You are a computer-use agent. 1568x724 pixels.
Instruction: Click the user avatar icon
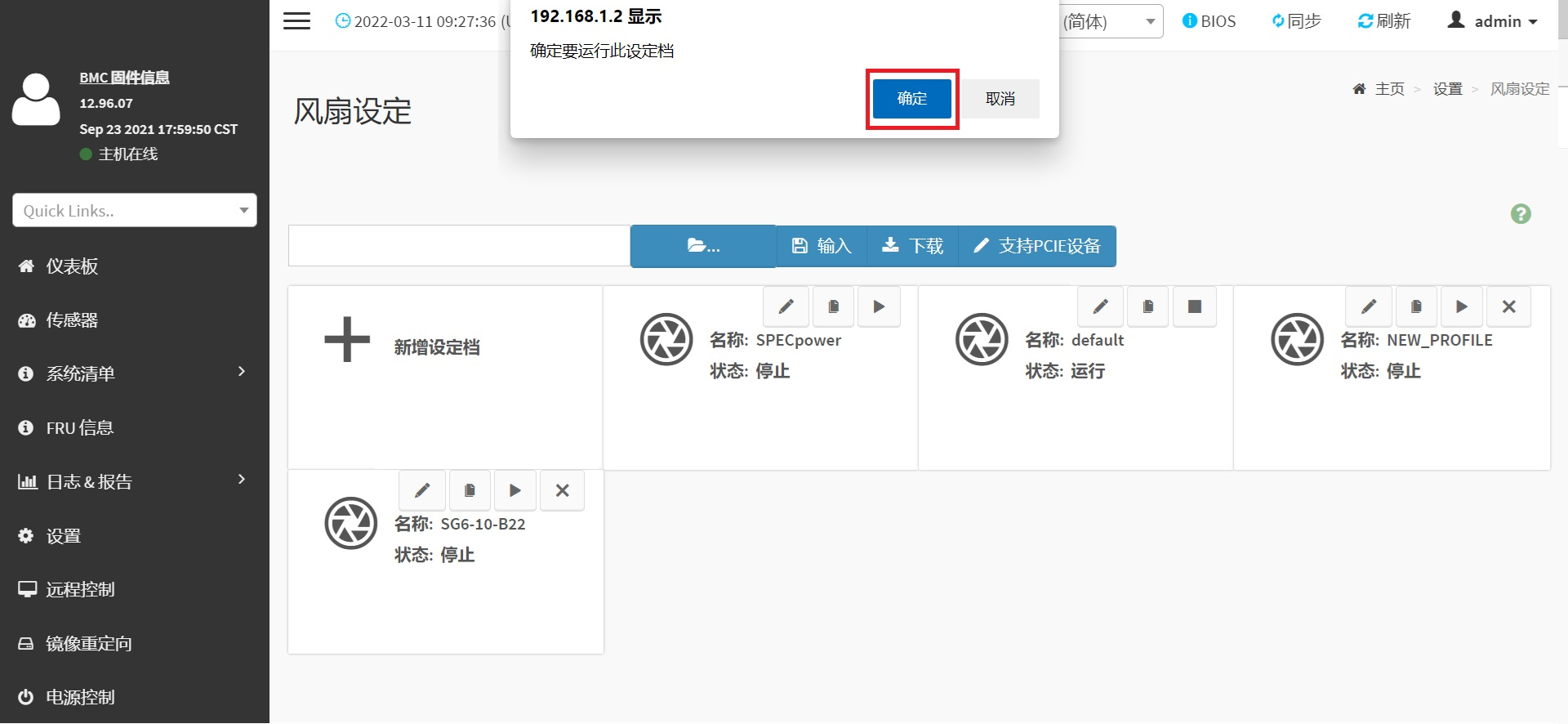[36, 100]
